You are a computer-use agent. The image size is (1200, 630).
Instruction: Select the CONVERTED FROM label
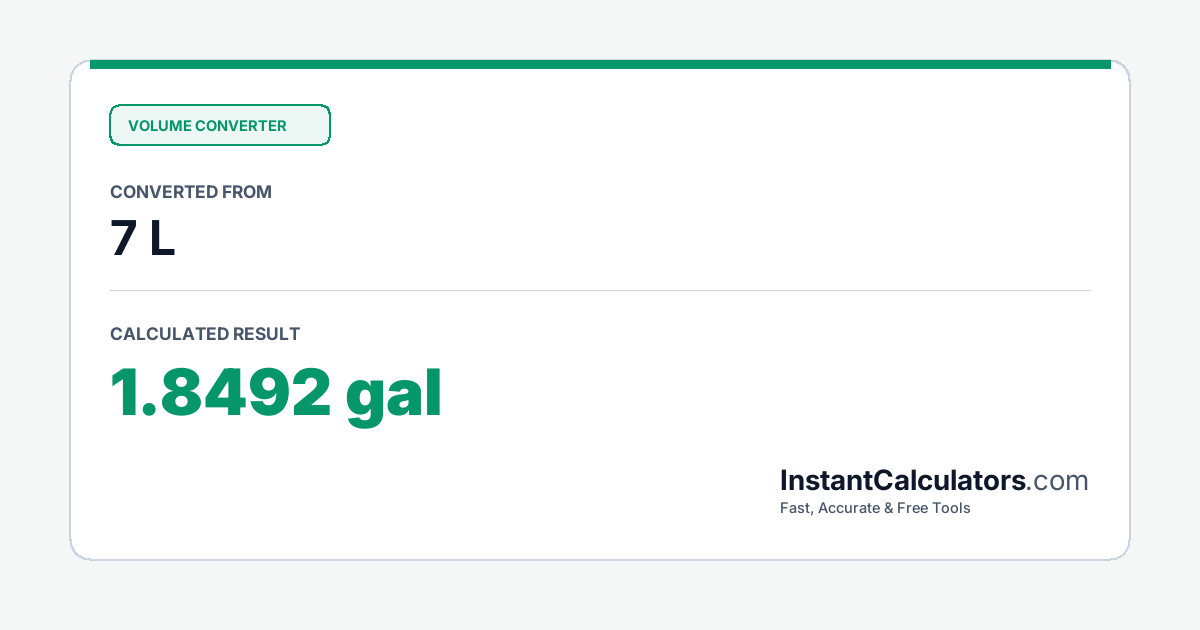(x=191, y=192)
